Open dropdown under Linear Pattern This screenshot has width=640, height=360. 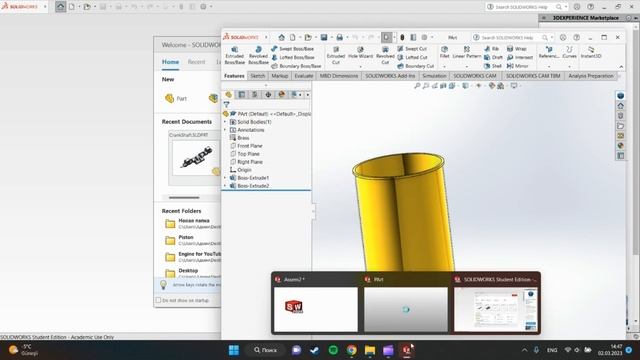tap(467, 67)
